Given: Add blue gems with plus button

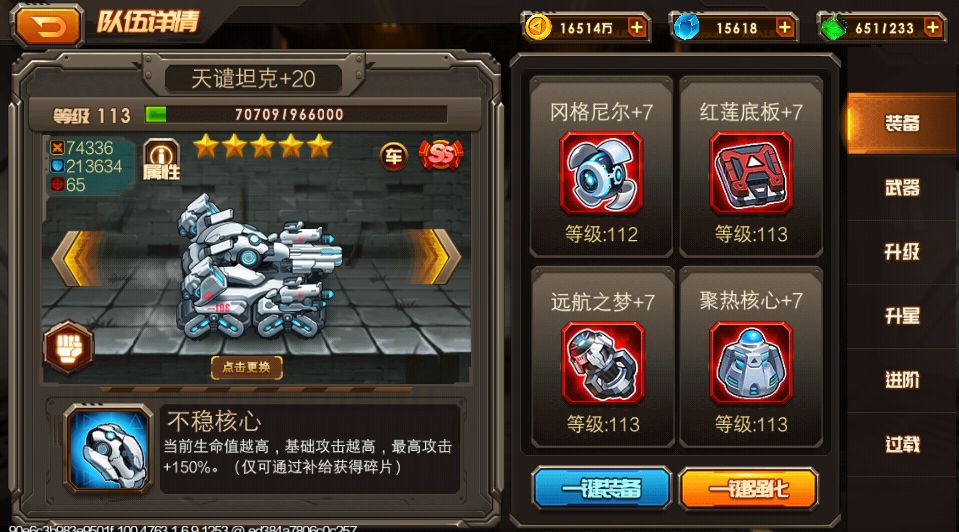Looking at the screenshot, I should [x=785, y=28].
